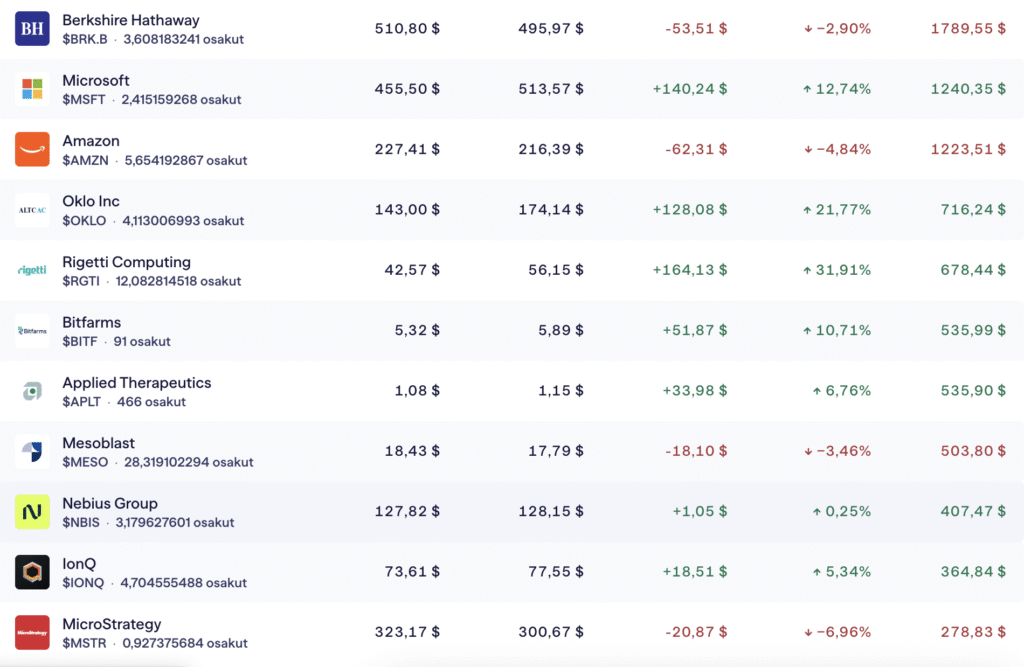Viewport: 1024px width, 667px height.
Task: Click the Applied Therapeutics logo icon
Action: (x=32, y=391)
